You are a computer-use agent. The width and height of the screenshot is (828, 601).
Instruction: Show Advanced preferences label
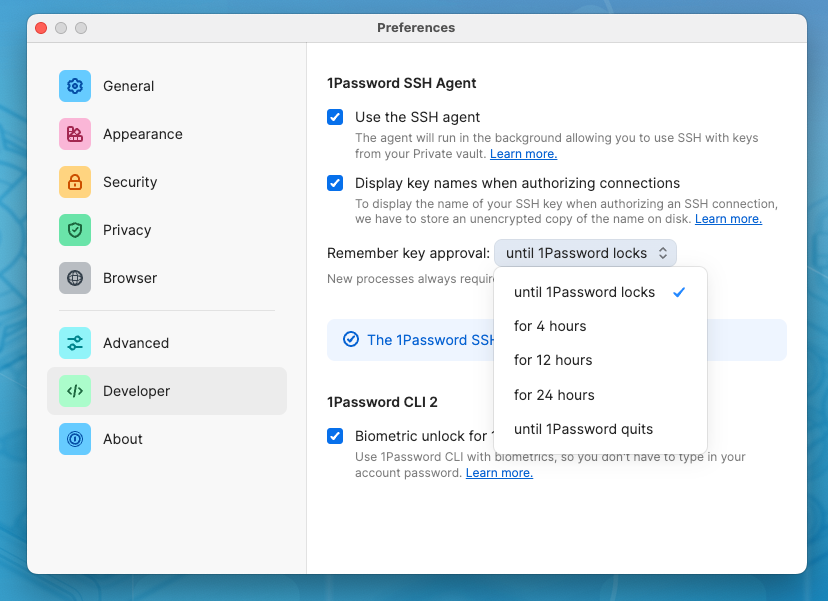pos(136,343)
